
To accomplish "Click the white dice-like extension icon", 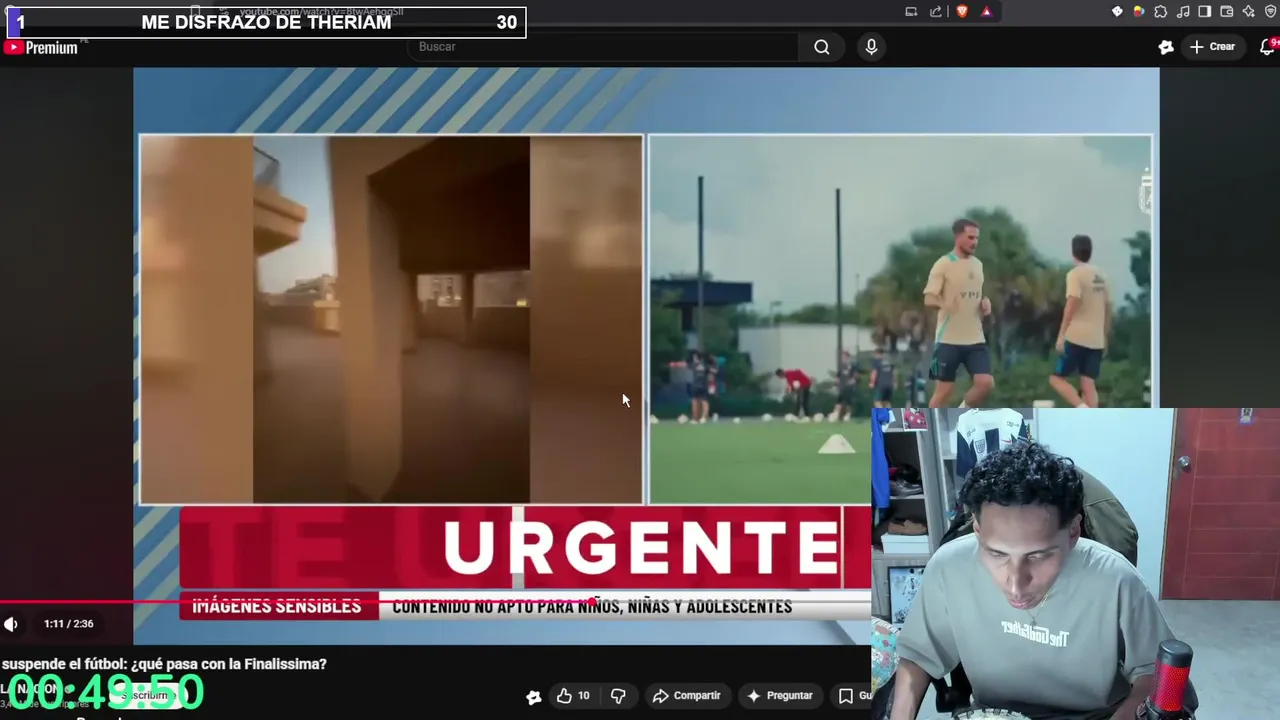I will coord(1117,12).
